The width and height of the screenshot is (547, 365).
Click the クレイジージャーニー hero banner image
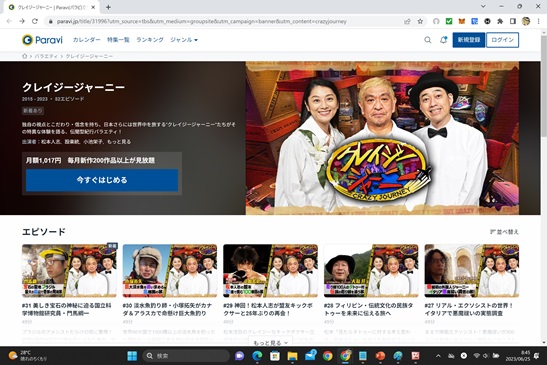(x=382, y=138)
